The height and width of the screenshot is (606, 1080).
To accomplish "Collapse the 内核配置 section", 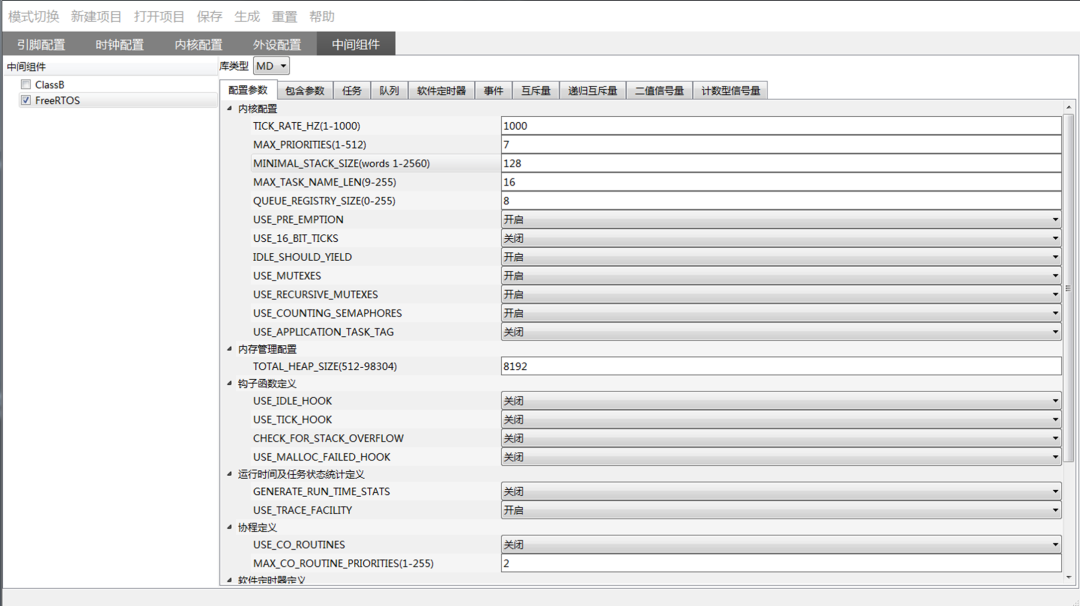I will 229,108.
